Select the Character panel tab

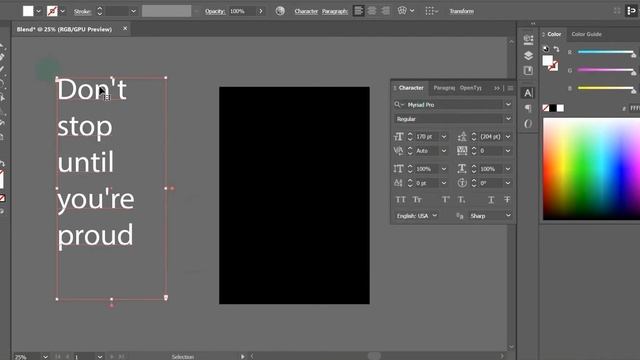pyautogui.click(x=411, y=88)
